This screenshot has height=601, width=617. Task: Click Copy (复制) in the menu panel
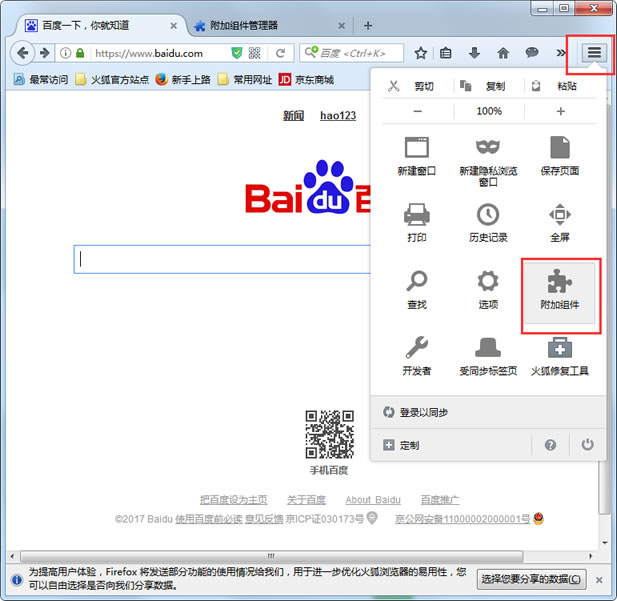482,86
